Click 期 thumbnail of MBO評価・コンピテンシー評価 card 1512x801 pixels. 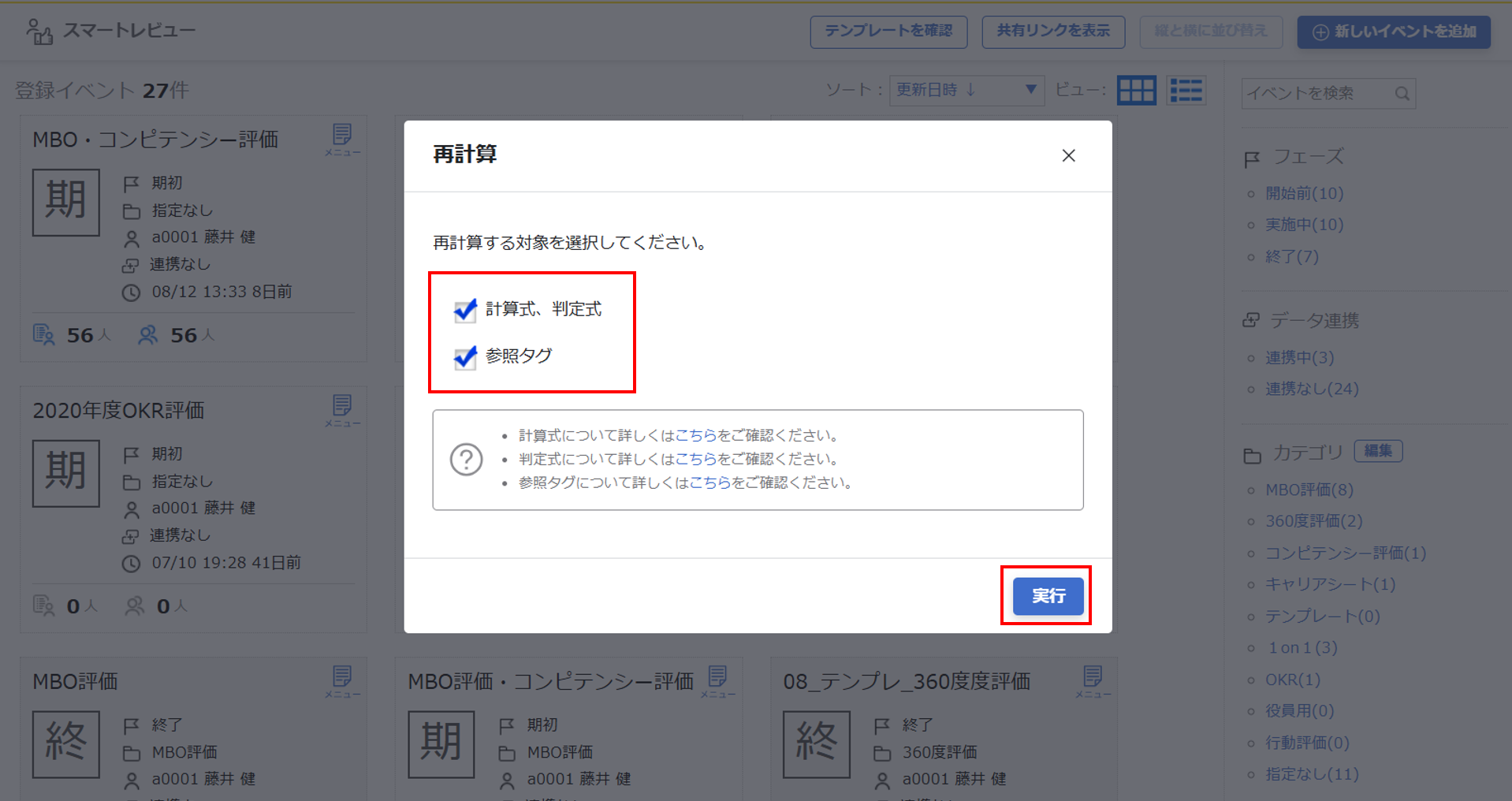(441, 744)
